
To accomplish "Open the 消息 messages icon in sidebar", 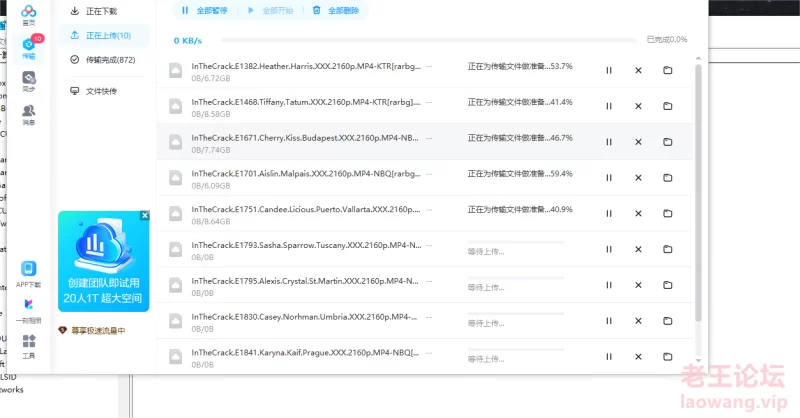I will [x=29, y=113].
